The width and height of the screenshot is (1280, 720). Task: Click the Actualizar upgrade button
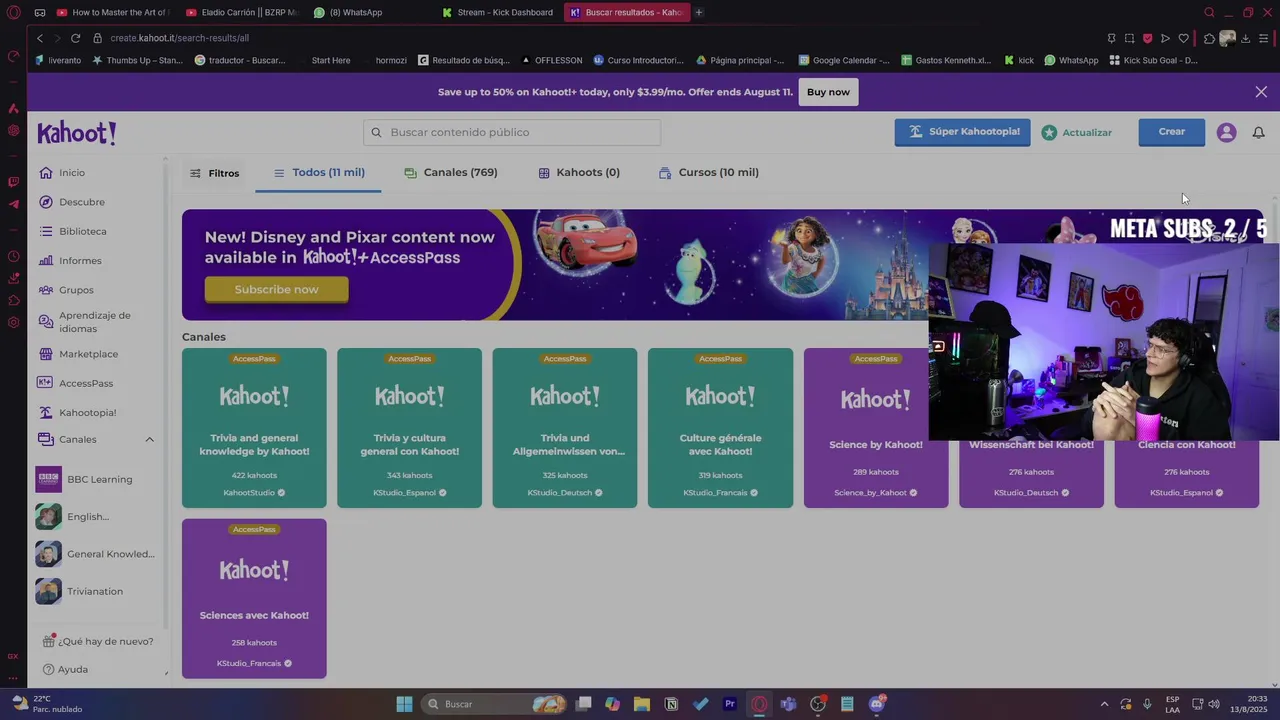(1077, 132)
